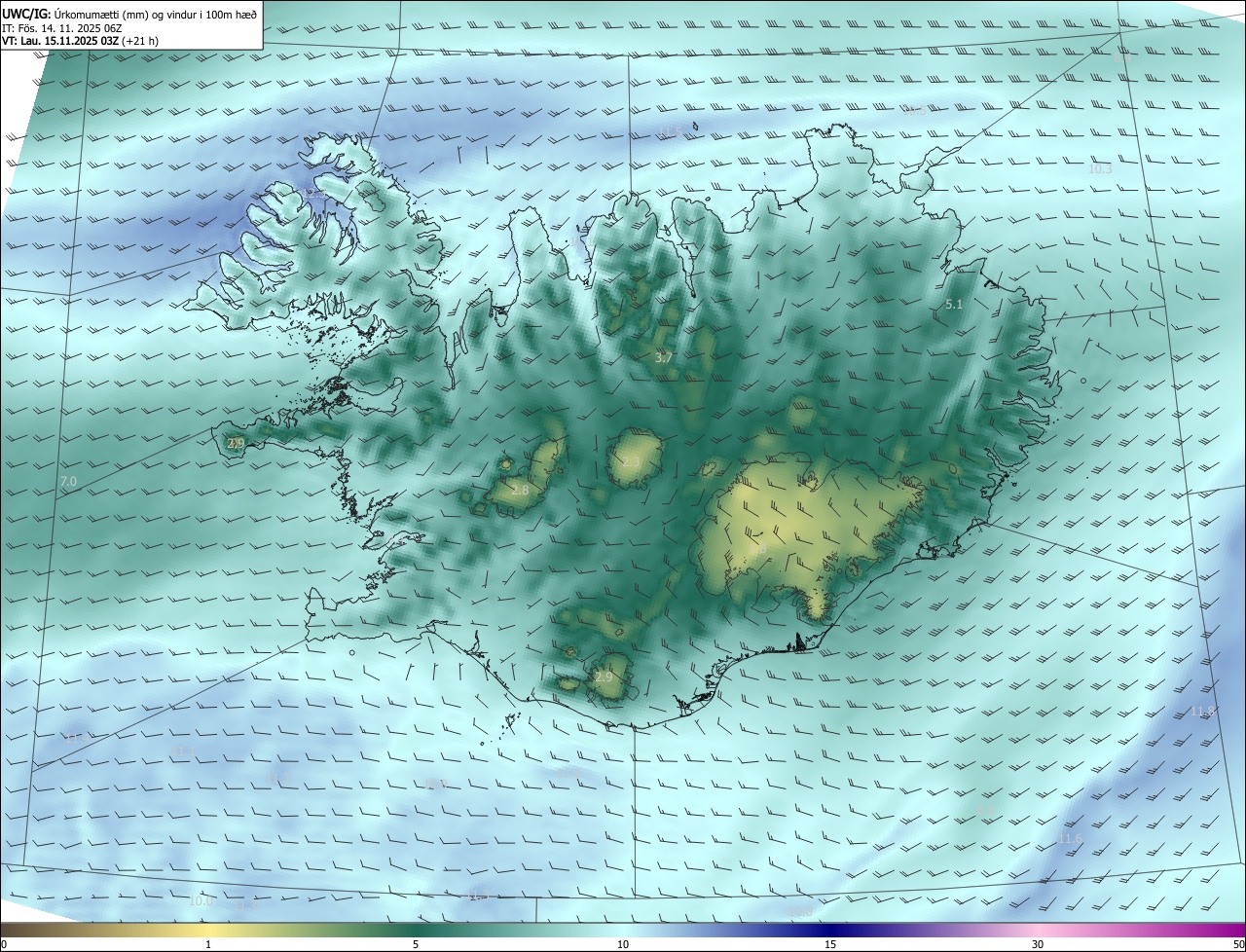Click the 15 tick on the color scale
The width and height of the screenshot is (1246, 952).
pos(830,944)
